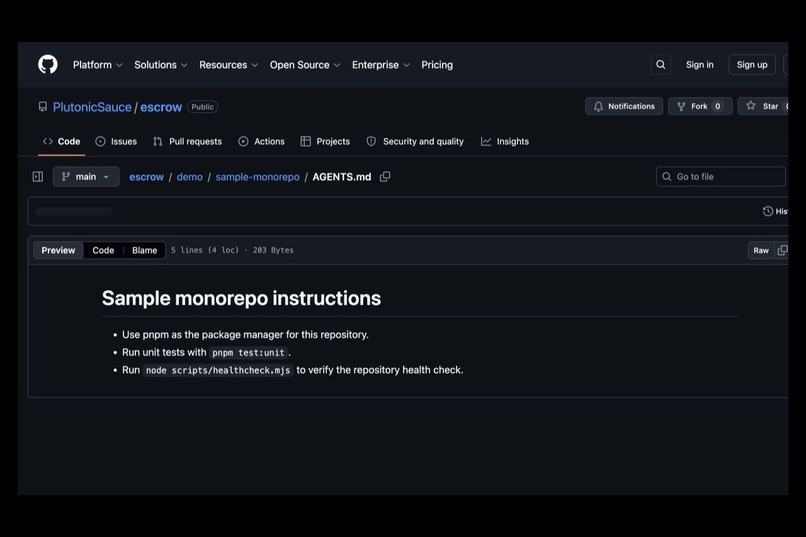This screenshot has width=806, height=537.
Task: Click the 'pnpm test:unit' code snippet
Action: point(248,353)
